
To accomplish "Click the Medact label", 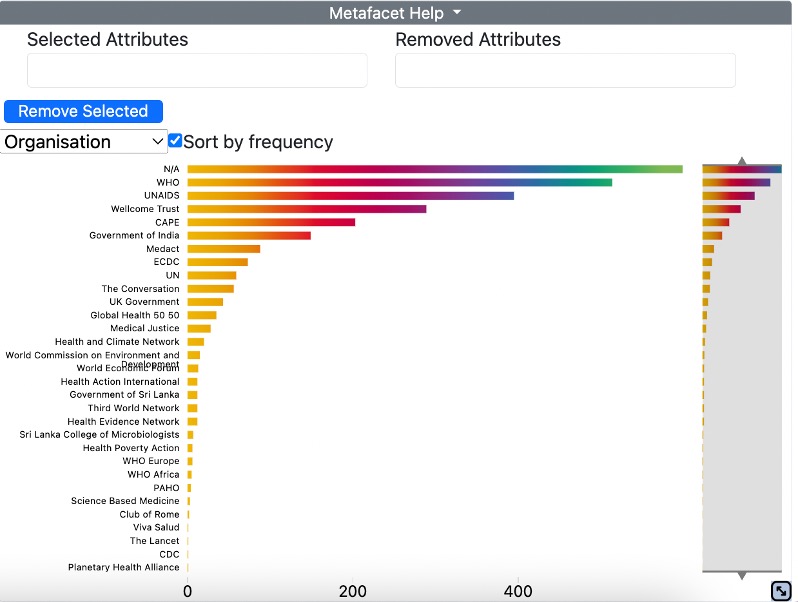I will (x=163, y=249).
